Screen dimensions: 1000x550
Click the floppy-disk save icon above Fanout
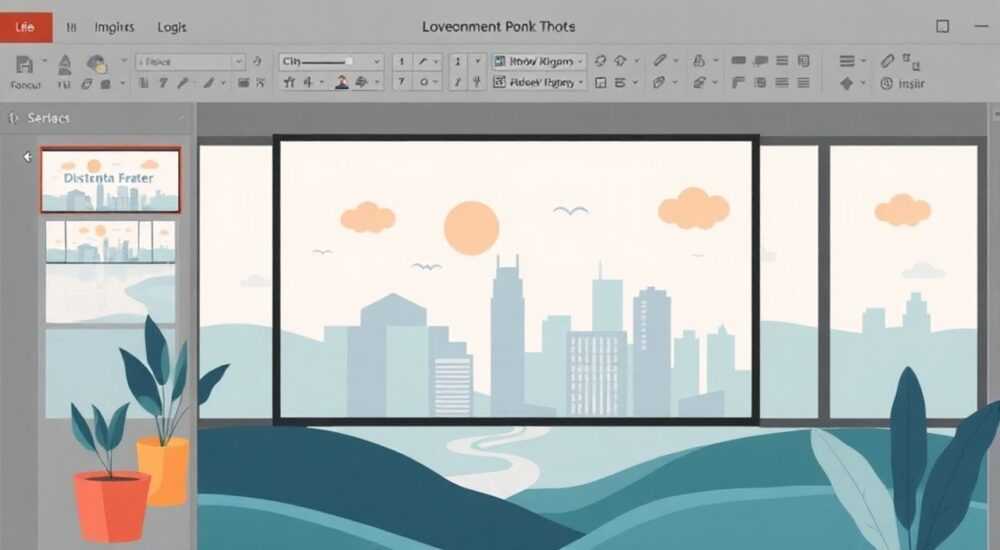pos(24,64)
